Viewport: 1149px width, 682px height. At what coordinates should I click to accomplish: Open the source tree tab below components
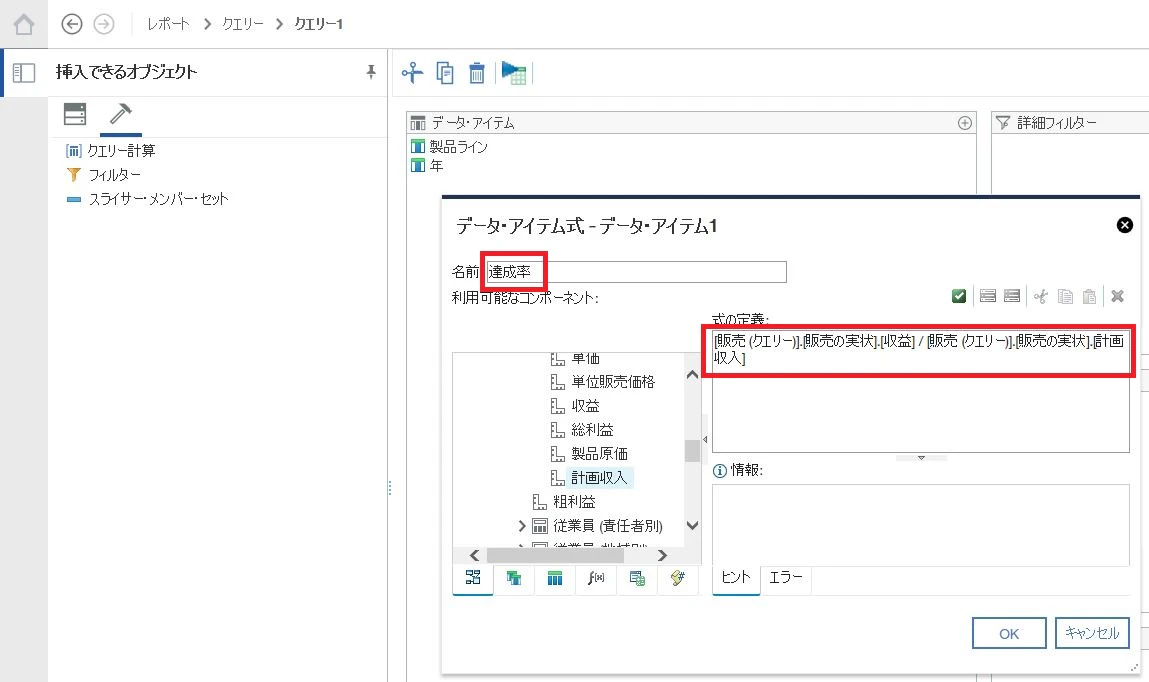pos(473,578)
